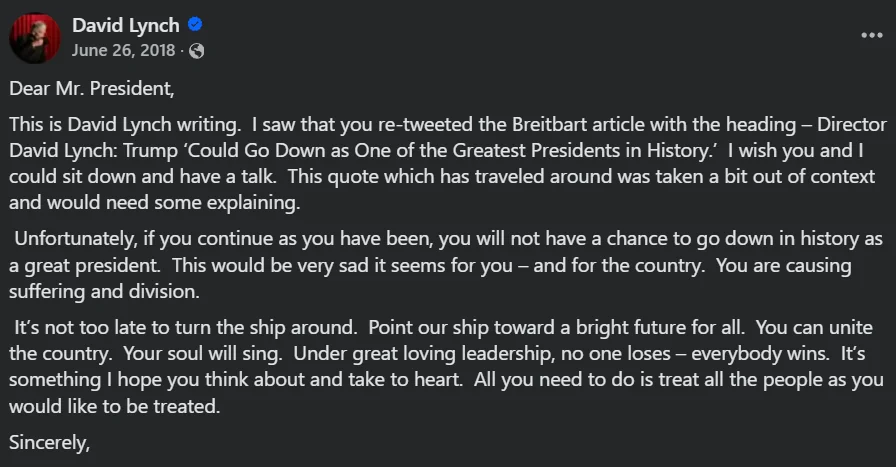This screenshot has height=467, width=896.
Task: Click the line 'would like to be treated.'
Action: (114, 406)
